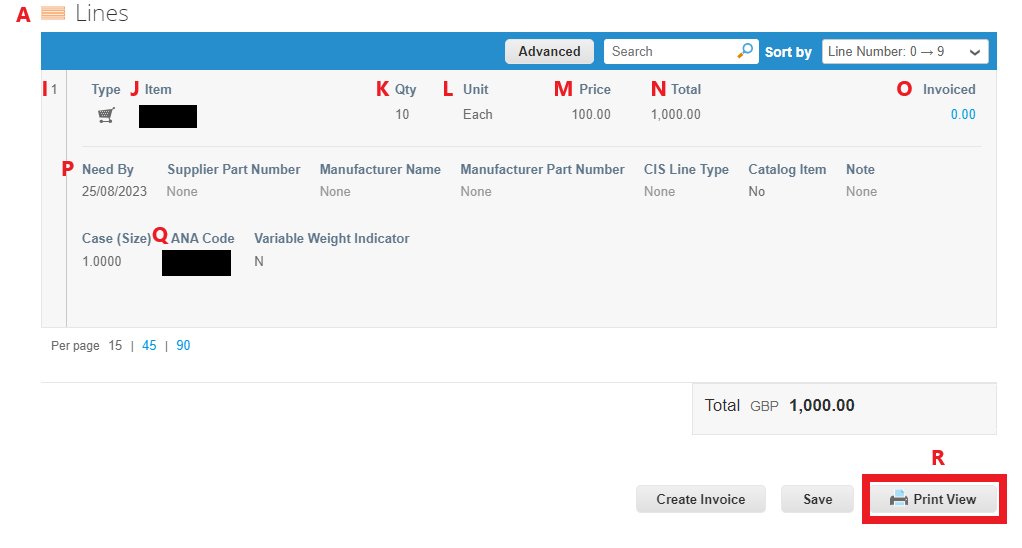Click the Catalog Item value No

(x=757, y=192)
